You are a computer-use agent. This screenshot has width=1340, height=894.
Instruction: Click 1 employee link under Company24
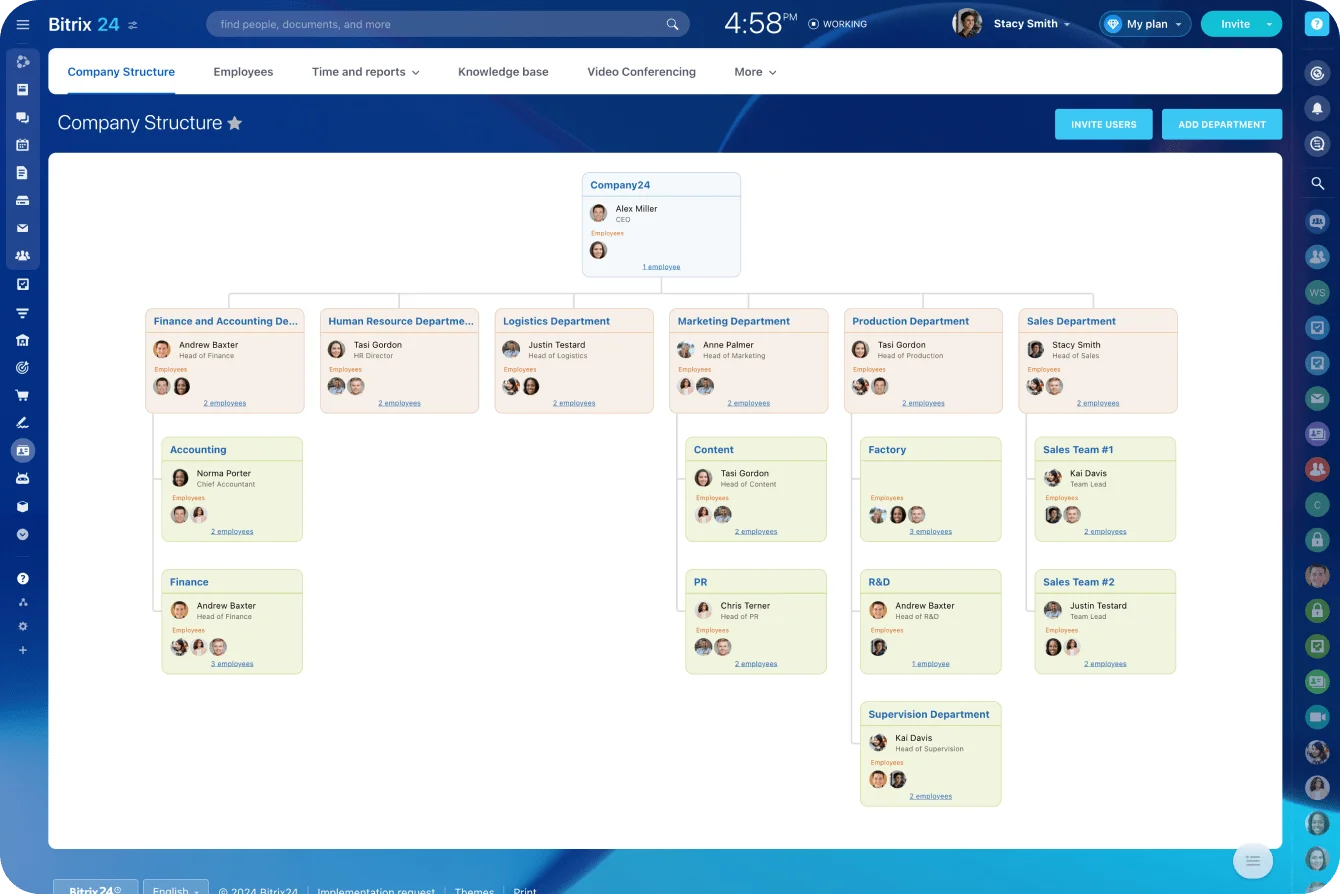click(661, 267)
